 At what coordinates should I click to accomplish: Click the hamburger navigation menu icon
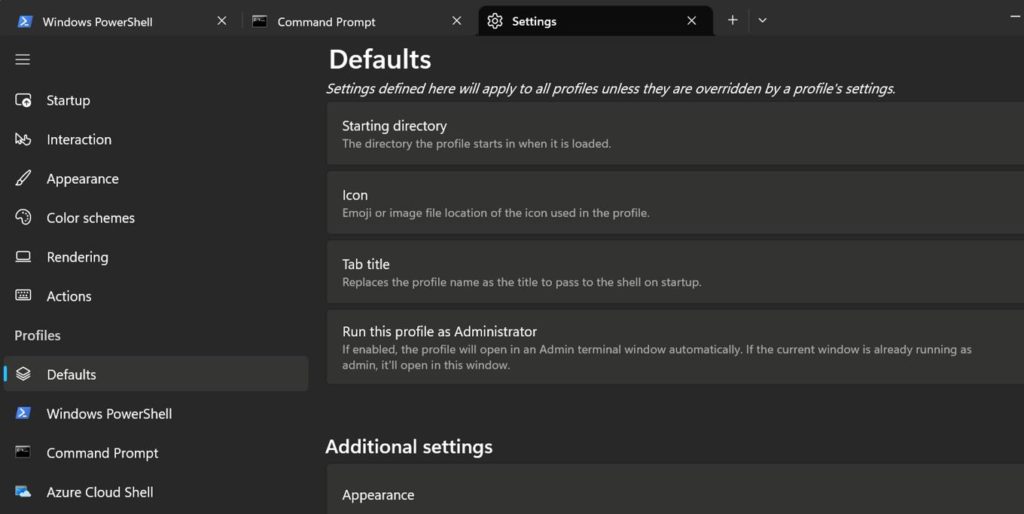click(22, 60)
